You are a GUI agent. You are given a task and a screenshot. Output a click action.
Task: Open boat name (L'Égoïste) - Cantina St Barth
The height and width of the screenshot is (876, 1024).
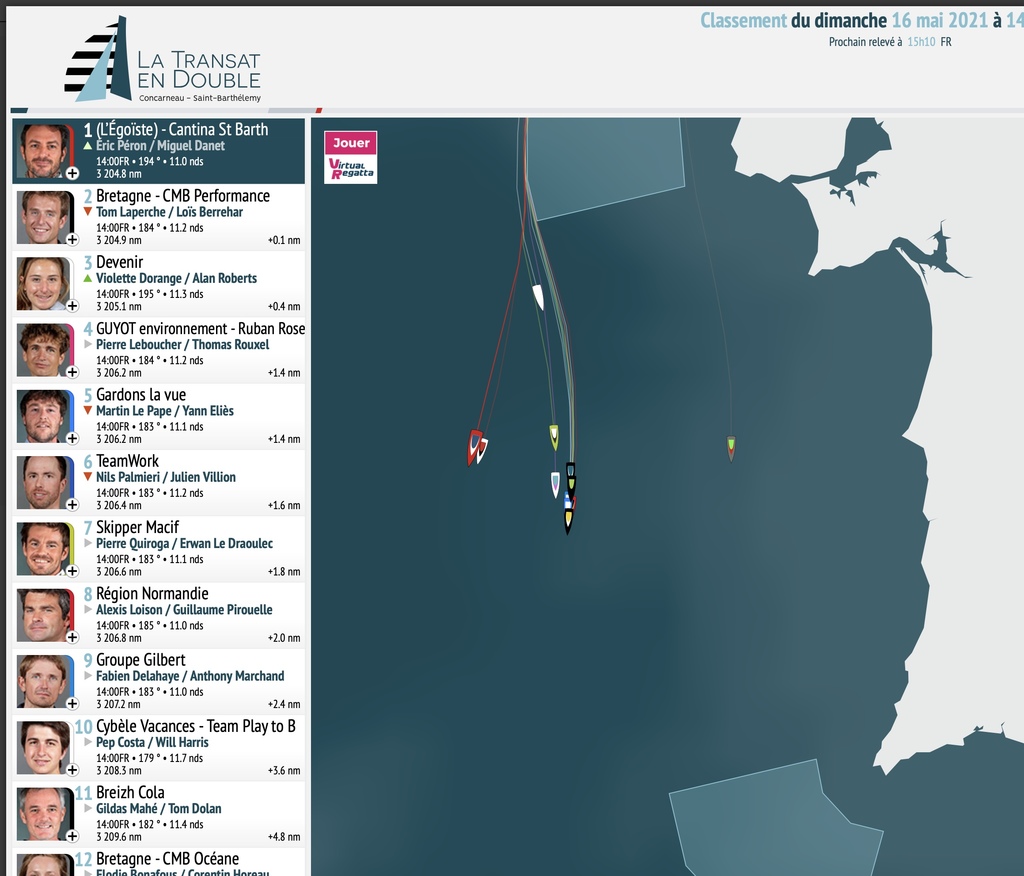(x=182, y=129)
